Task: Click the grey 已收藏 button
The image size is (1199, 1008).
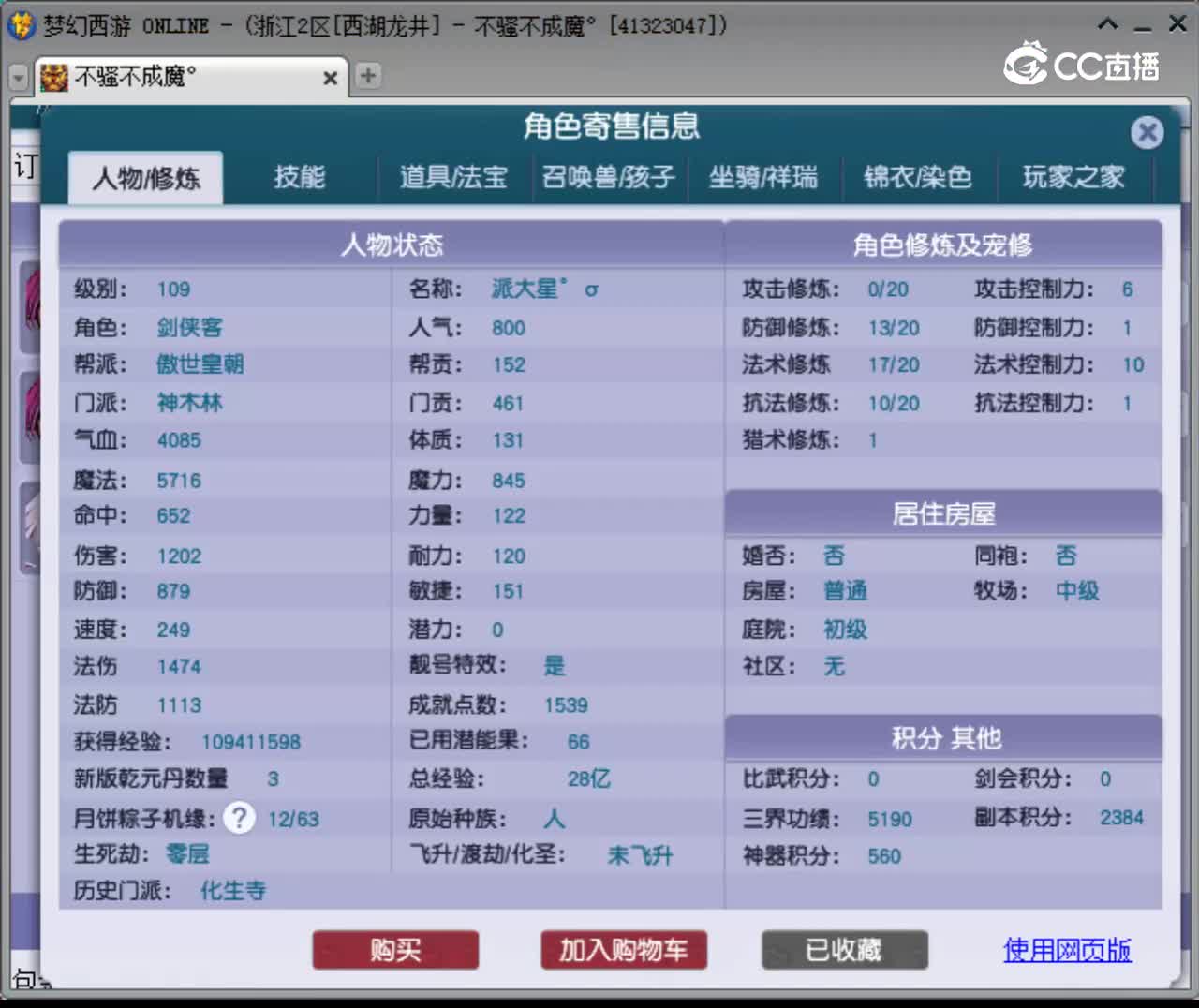Action: (x=845, y=950)
